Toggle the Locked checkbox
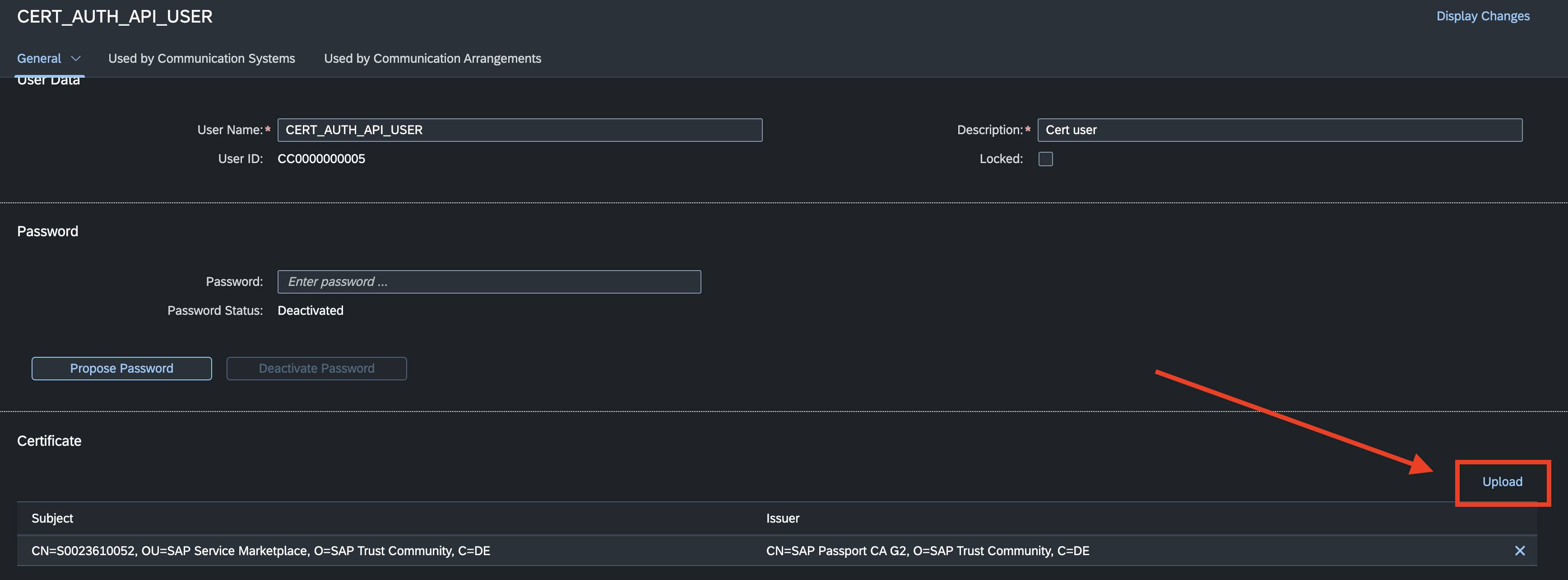Image resolution: width=1568 pixels, height=580 pixels. 1045,159
